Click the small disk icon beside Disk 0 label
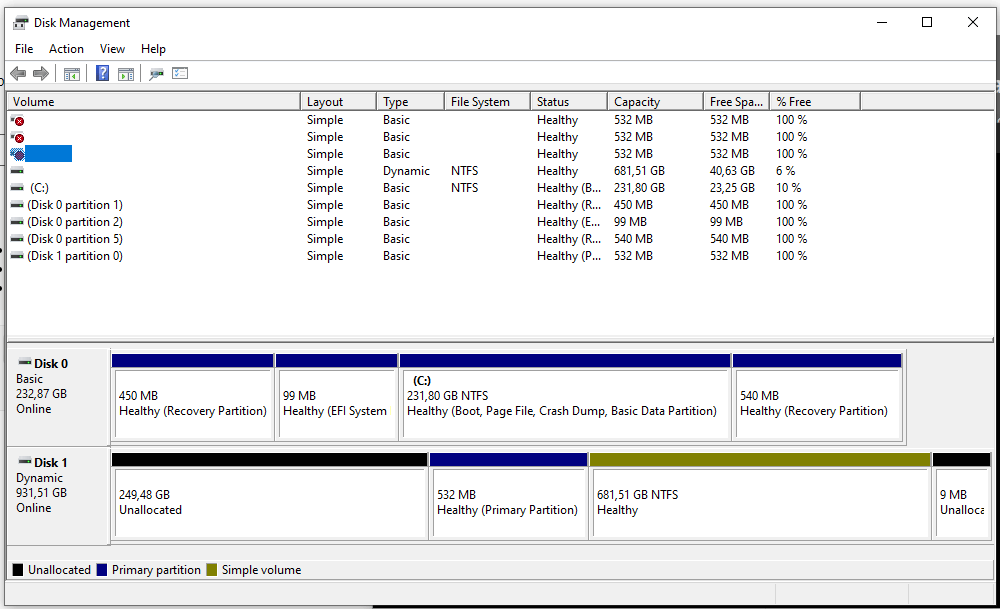 click(x=25, y=362)
